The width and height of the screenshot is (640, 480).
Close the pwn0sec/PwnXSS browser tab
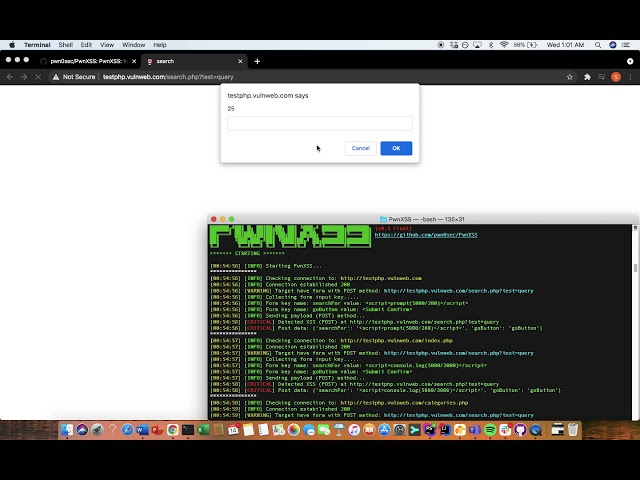point(134,61)
